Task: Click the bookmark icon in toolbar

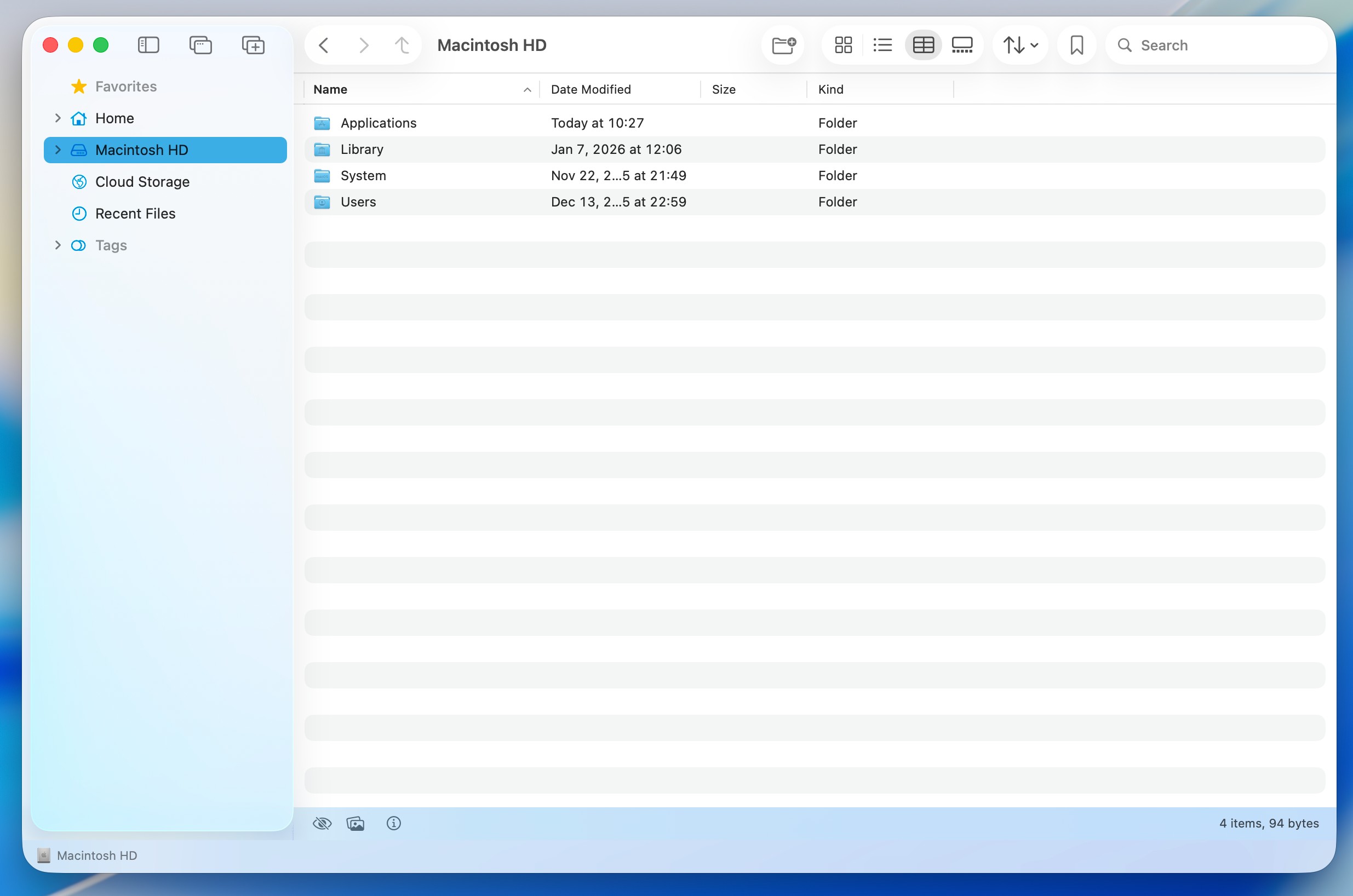Action: click(1076, 45)
